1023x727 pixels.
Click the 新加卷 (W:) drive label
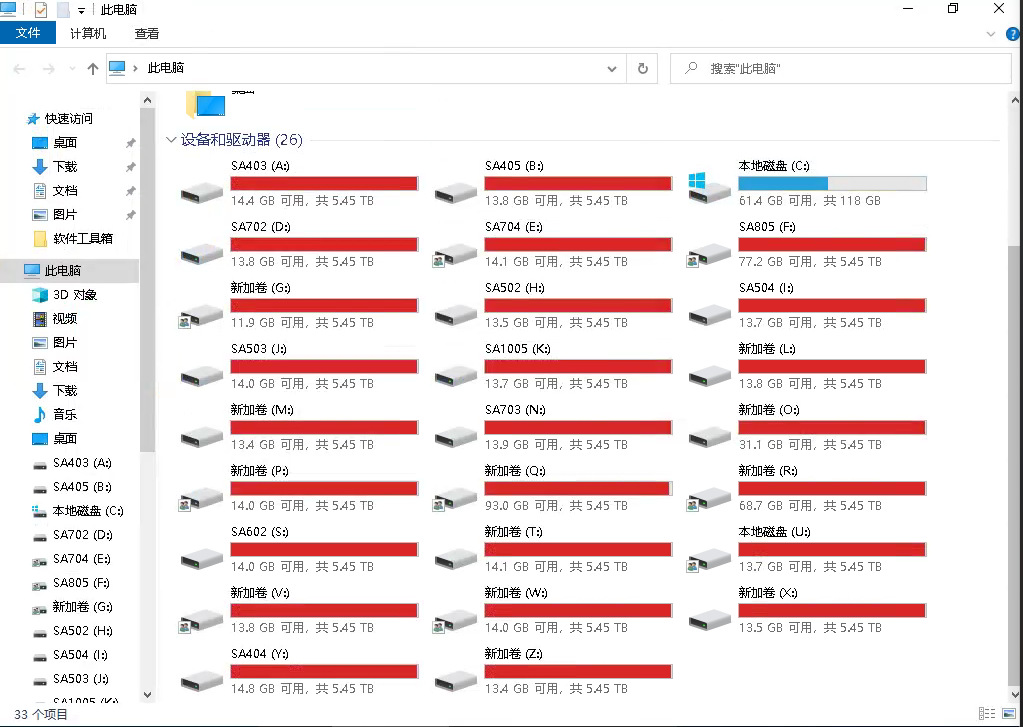516,593
